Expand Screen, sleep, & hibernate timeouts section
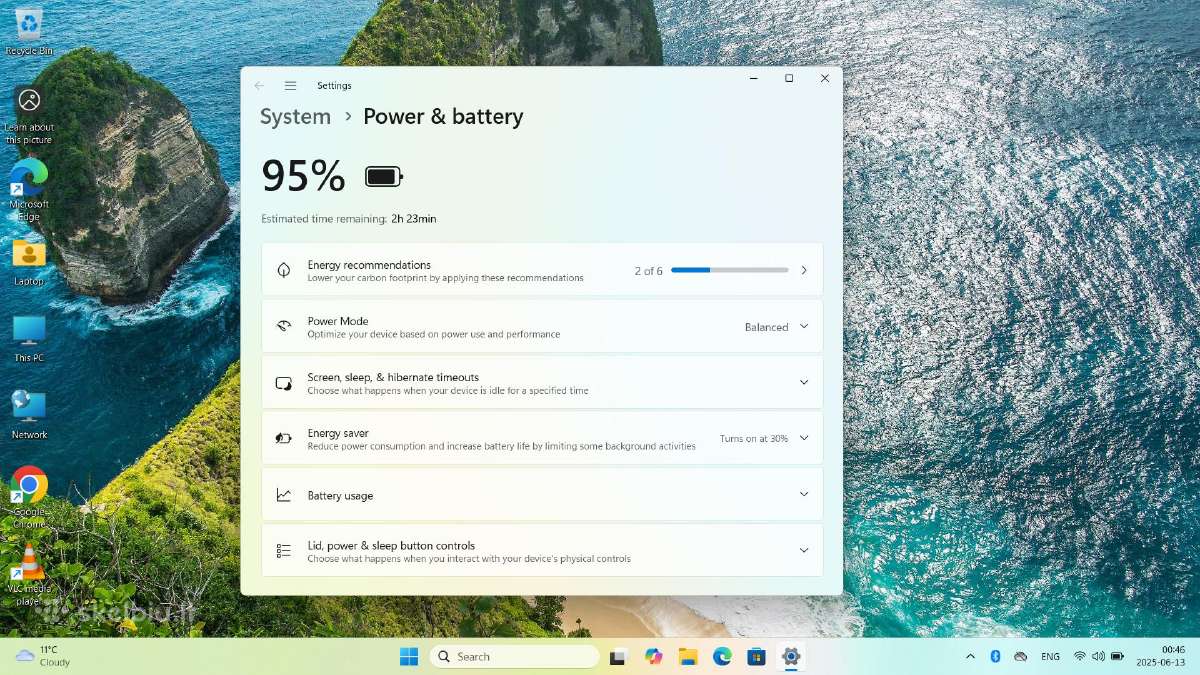The width and height of the screenshot is (1200, 675). tap(804, 383)
